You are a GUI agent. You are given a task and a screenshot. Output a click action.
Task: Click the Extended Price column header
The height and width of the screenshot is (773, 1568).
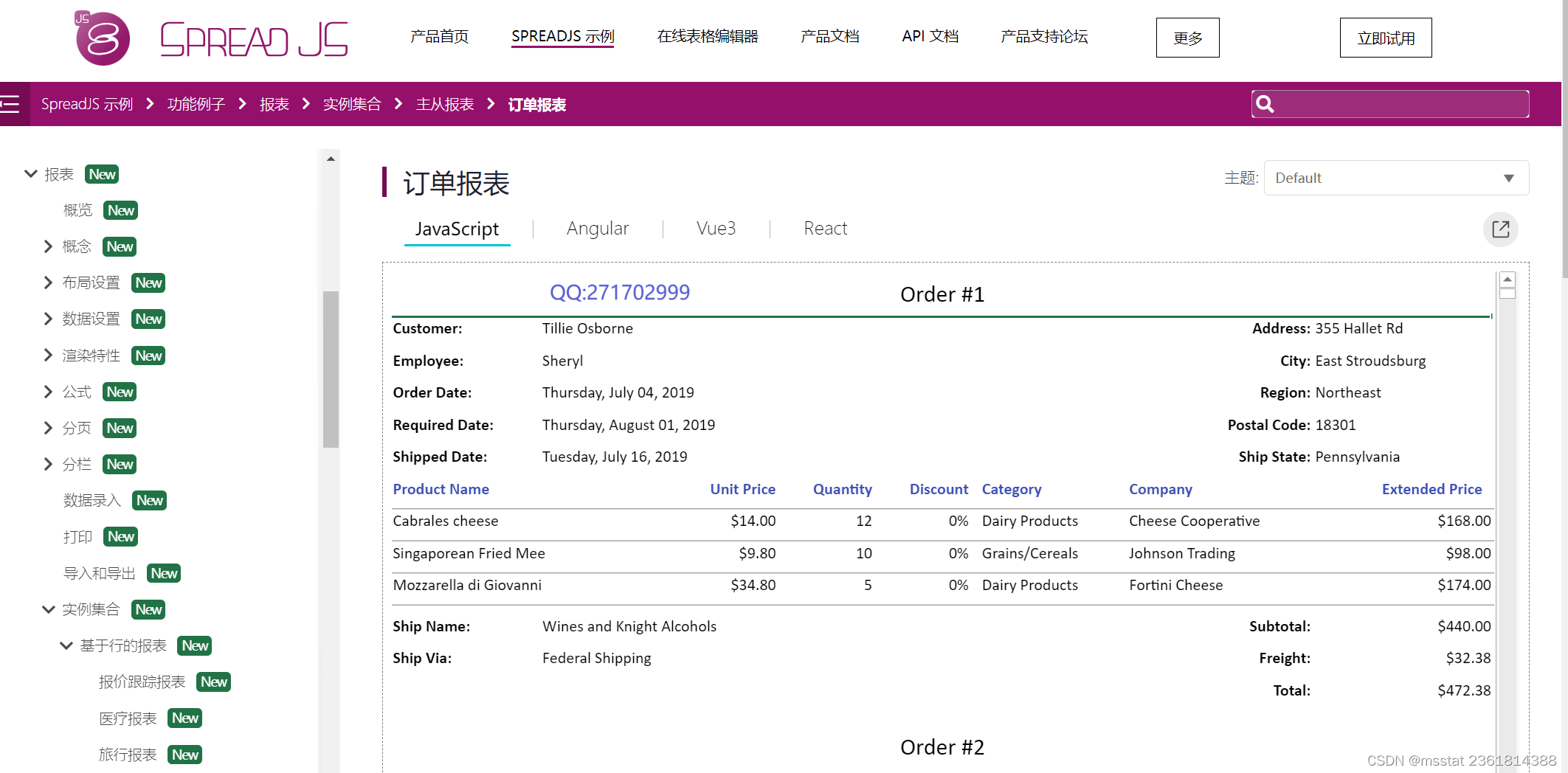tap(1431, 489)
